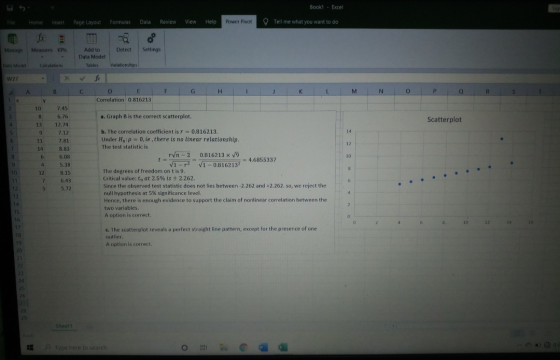Open the Help tab

(x=211, y=22)
